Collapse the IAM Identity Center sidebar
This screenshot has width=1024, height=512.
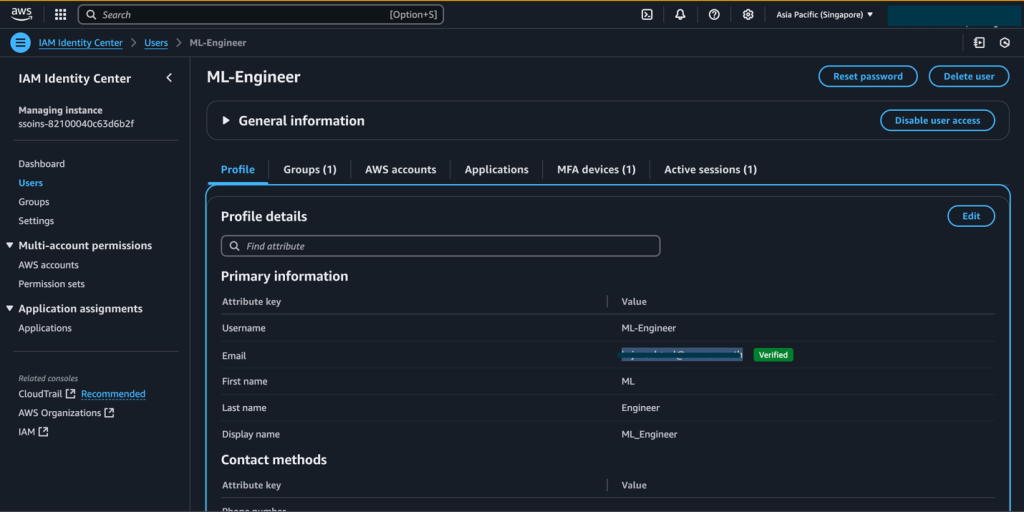pos(169,78)
